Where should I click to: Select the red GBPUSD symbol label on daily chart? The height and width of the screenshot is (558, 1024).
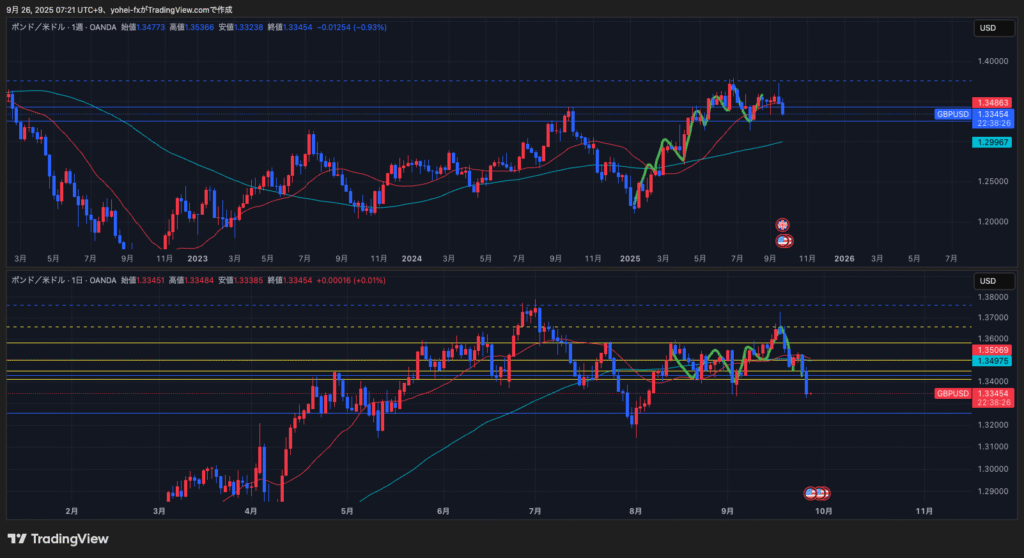953,394
